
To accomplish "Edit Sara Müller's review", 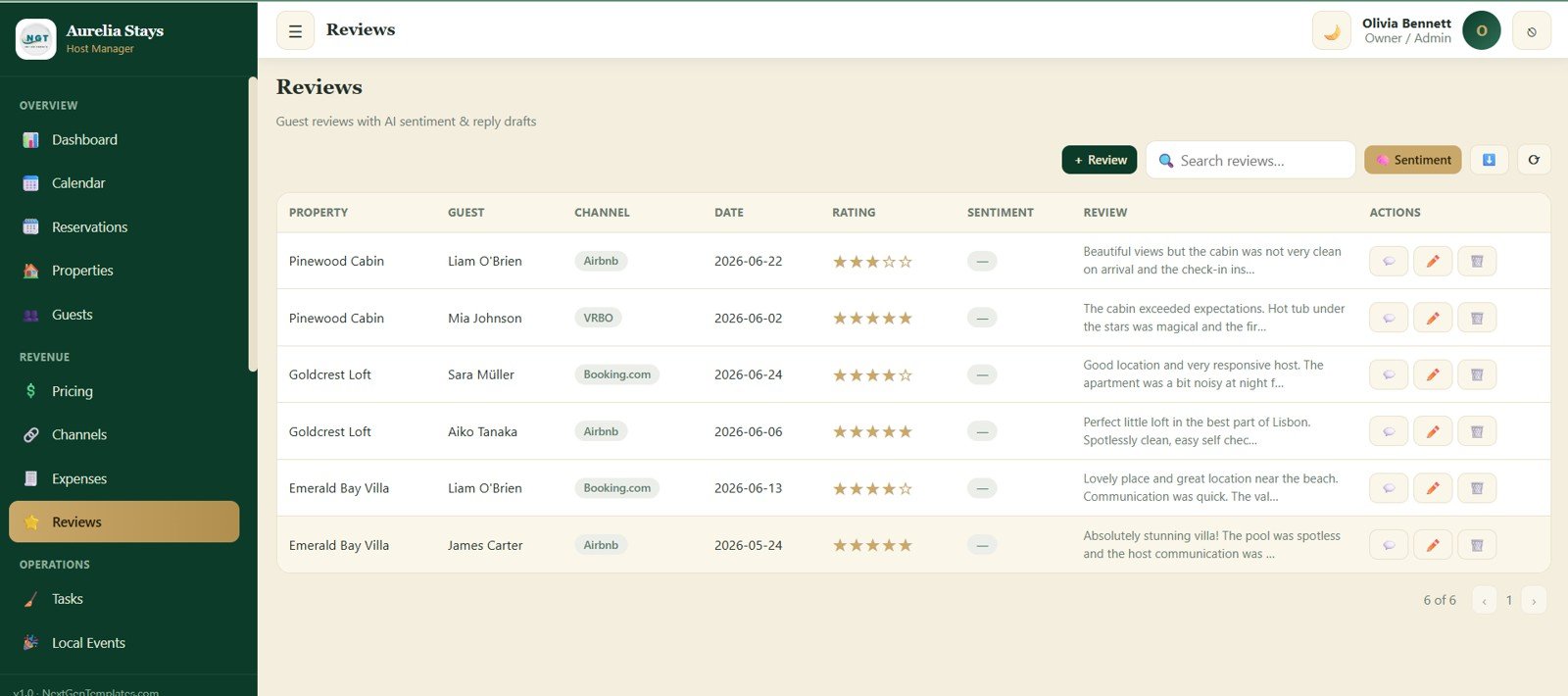I will pyautogui.click(x=1433, y=374).
